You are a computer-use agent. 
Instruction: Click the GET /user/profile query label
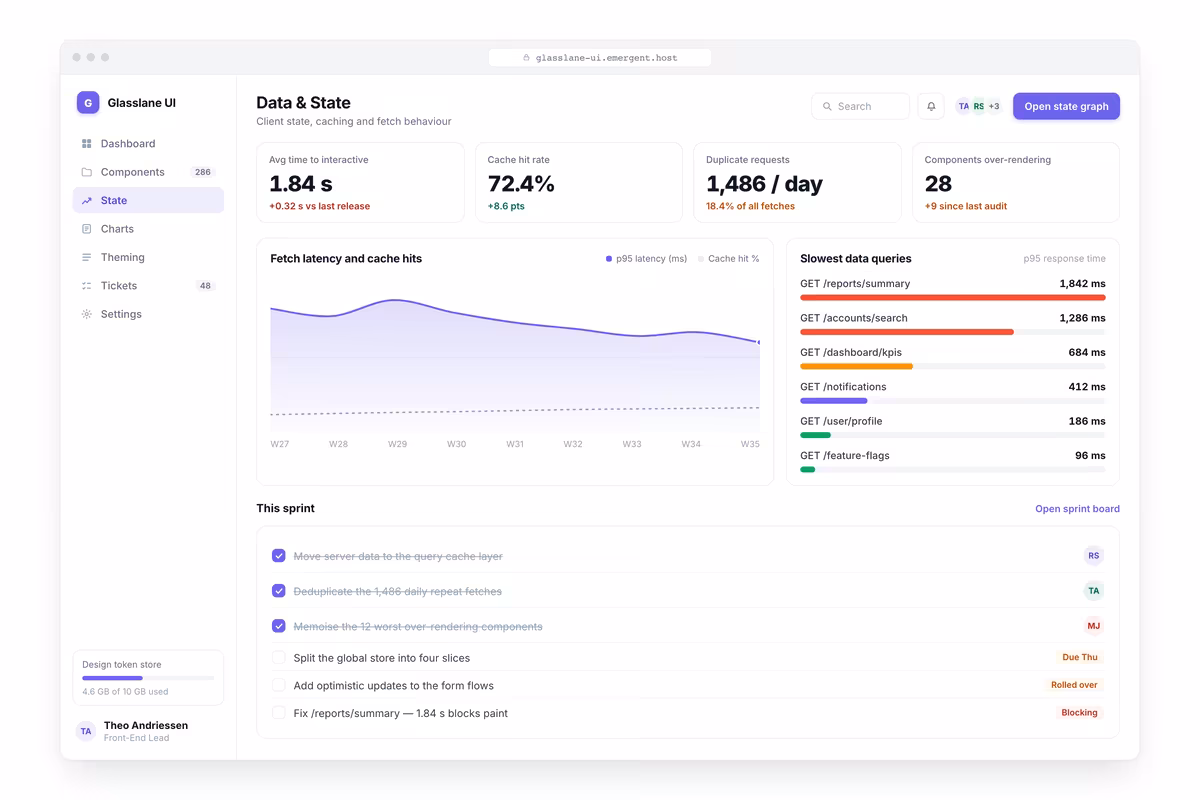point(841,421)
